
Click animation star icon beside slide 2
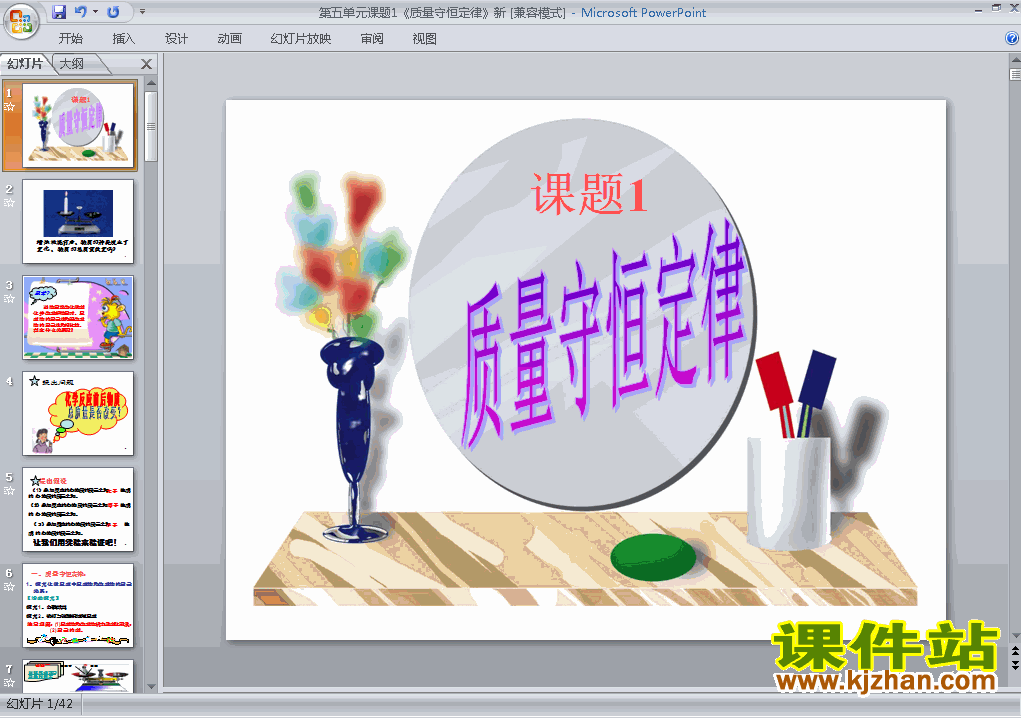pyautogui.click(x=9, y=202)
